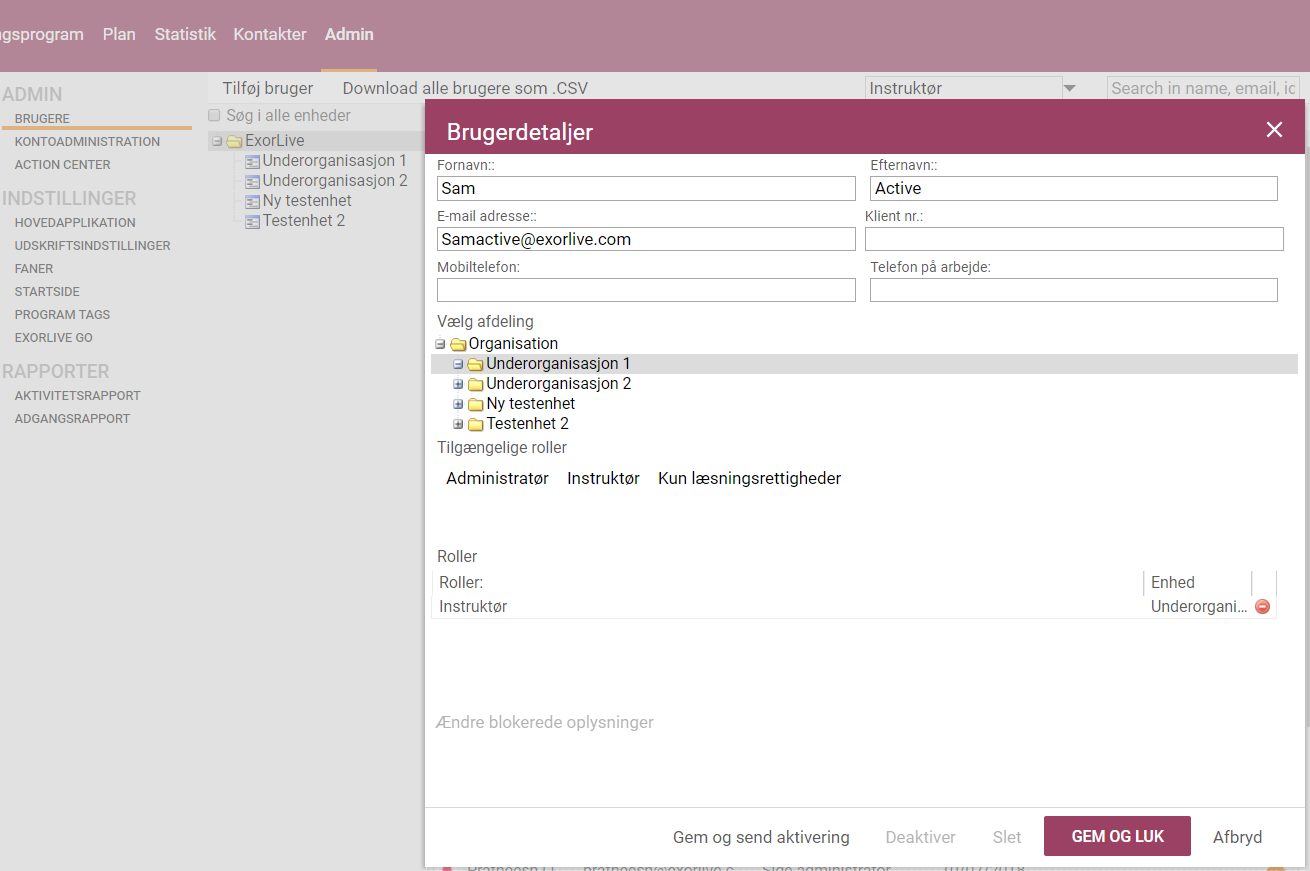Collapse the ExorLive tree node
This screenshot has height=871, width=1310.
pyautogui.click(x=217, y=141)
